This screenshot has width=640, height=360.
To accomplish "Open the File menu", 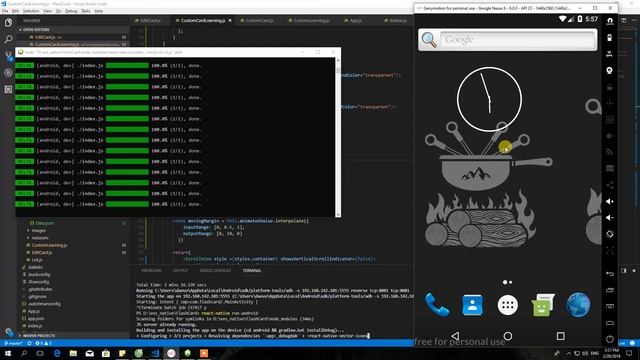I will pos(5,11).
